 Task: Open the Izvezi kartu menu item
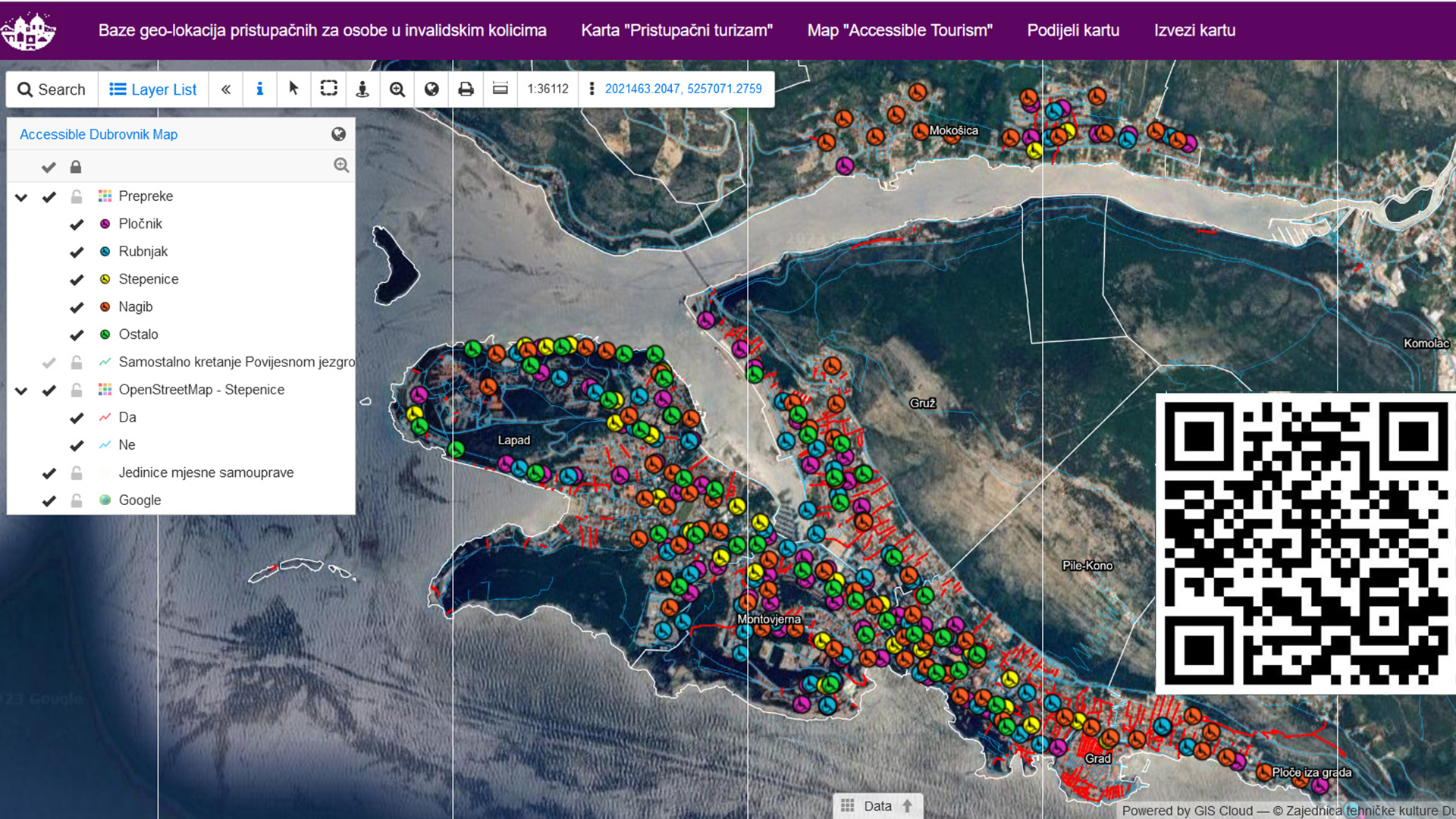coord(1194,30)
